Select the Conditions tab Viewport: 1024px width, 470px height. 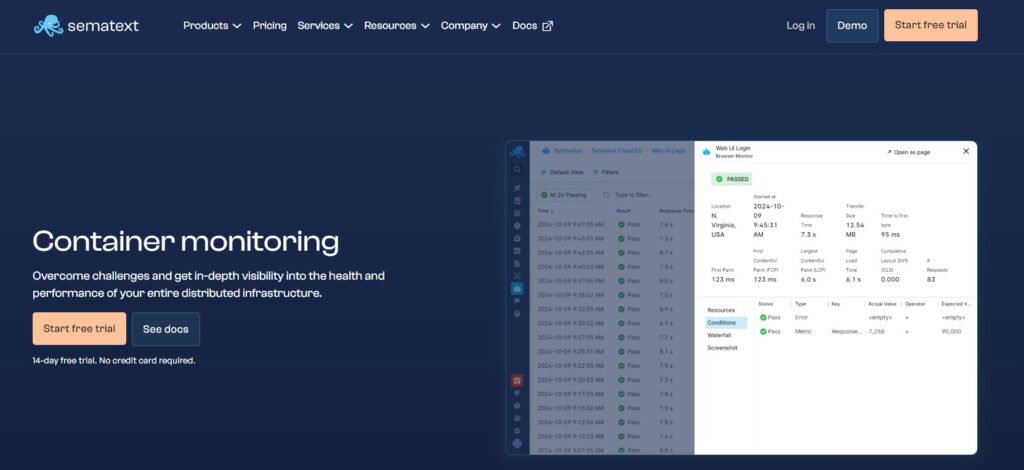coord(726,322)
